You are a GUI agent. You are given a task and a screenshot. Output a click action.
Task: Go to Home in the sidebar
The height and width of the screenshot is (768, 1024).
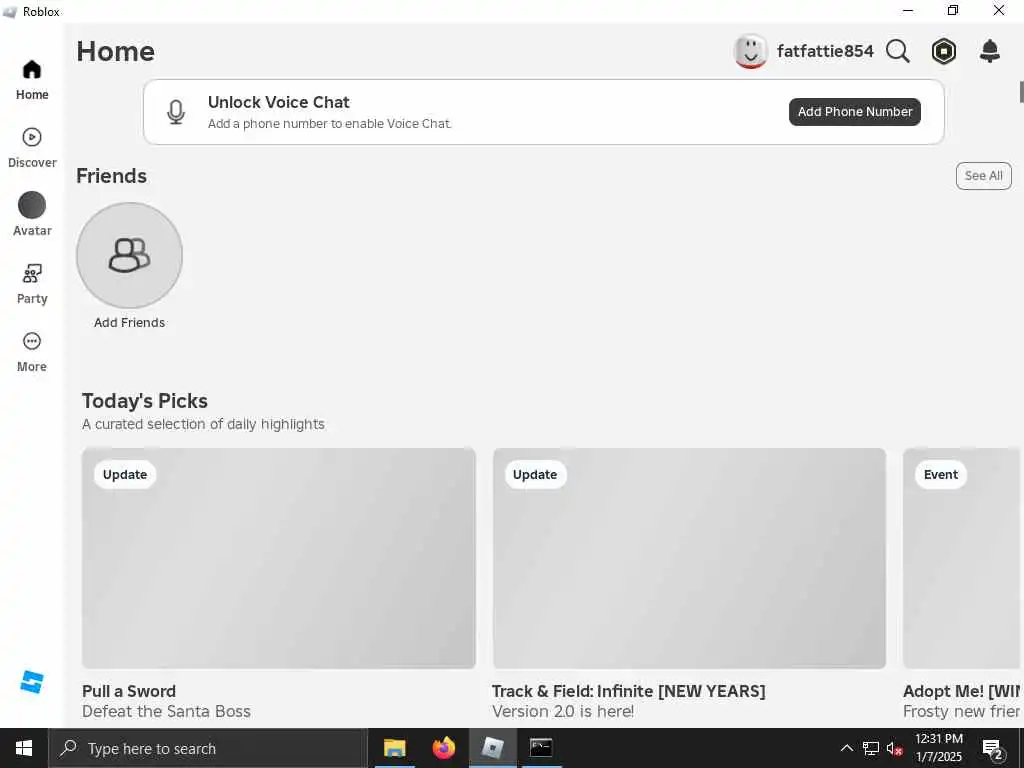tap(32, 80)
